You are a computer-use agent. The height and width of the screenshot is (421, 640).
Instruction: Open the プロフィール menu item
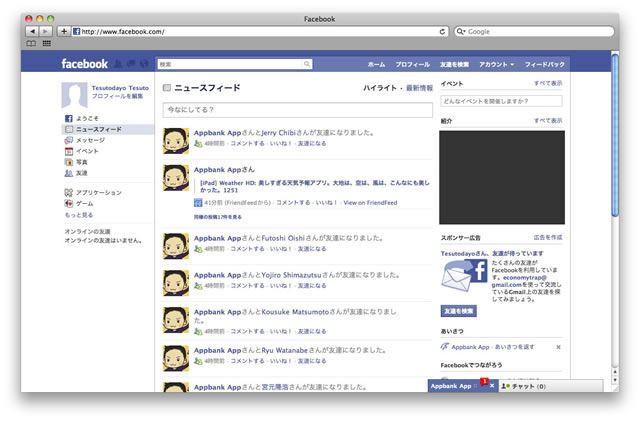[412, 65]
